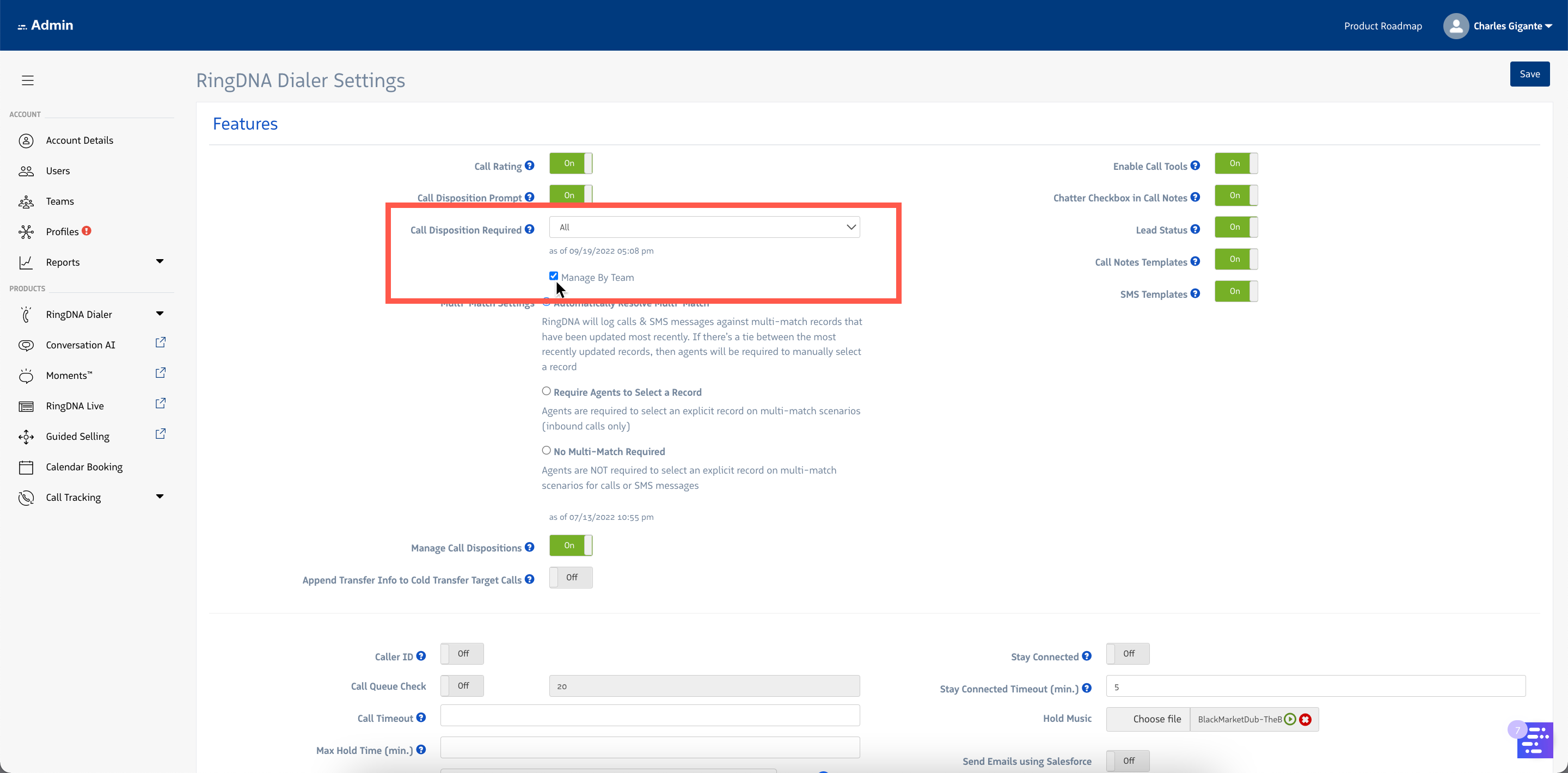Click the Users icon in sidebar

[x=26, y=171]
